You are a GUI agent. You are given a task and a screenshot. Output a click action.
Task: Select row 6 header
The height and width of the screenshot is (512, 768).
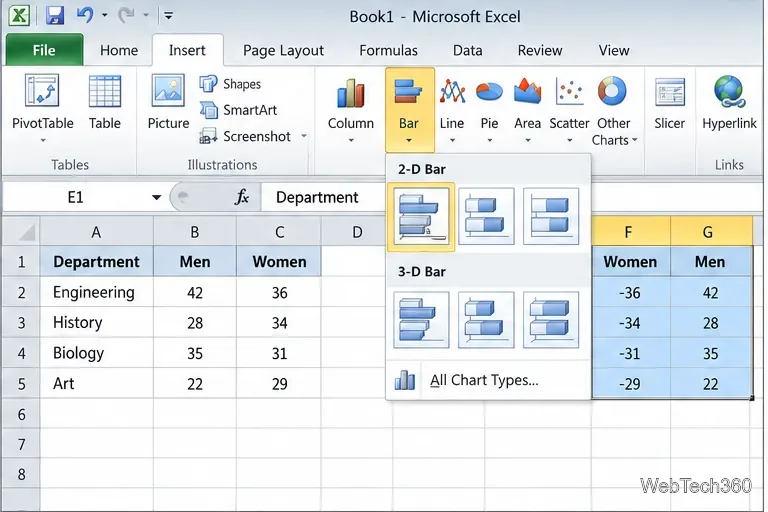22,414
